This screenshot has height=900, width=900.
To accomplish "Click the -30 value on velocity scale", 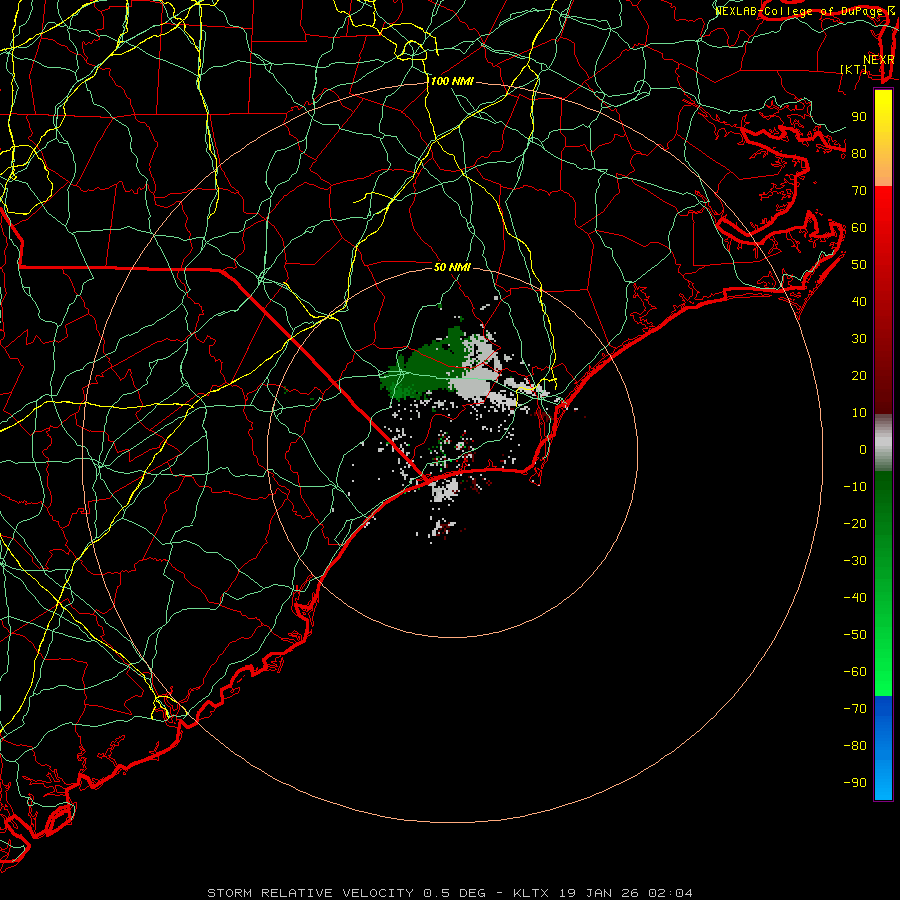I will (x=855, y=561).
